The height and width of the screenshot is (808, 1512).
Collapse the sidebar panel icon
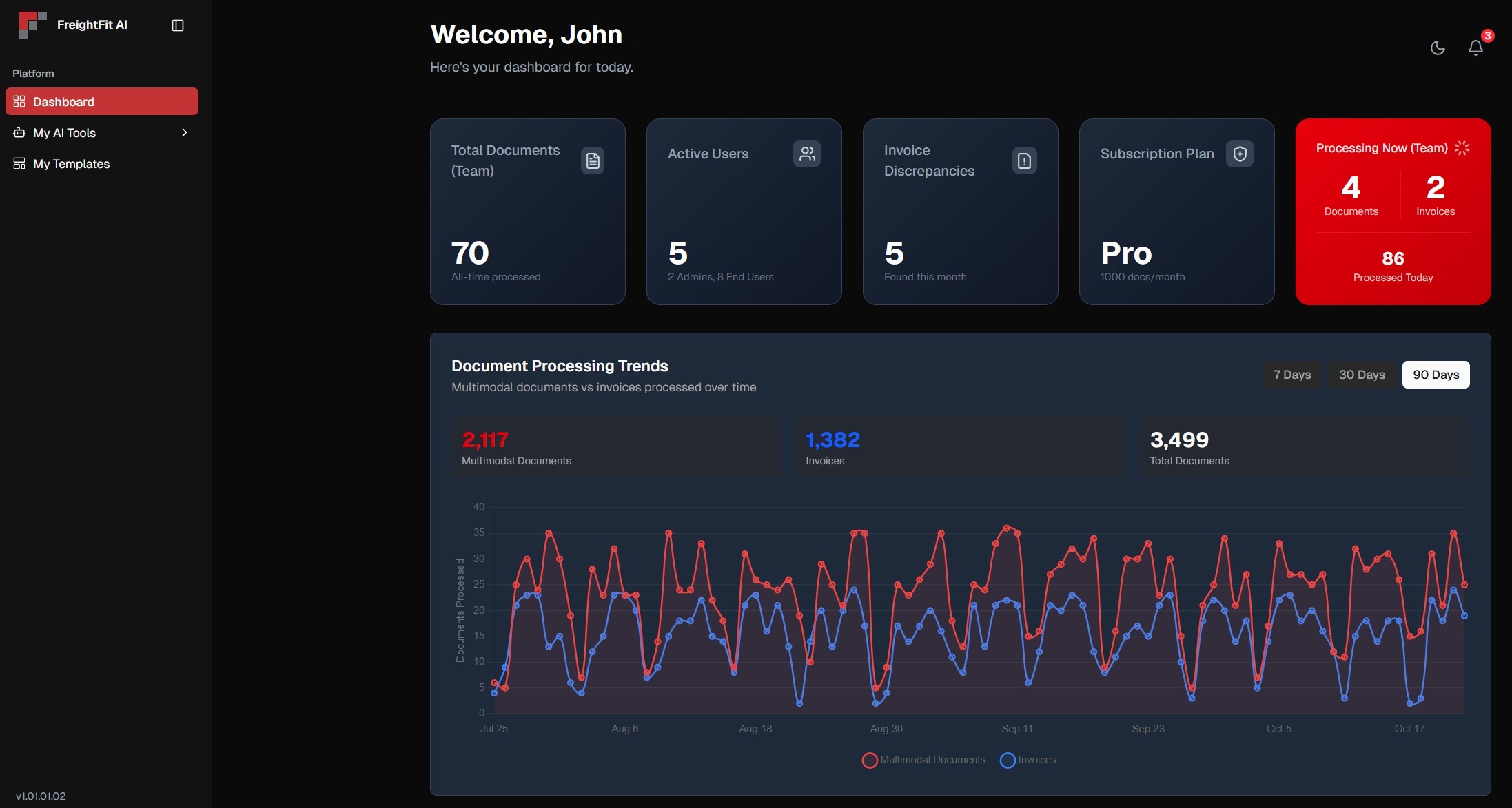point(178,25)
